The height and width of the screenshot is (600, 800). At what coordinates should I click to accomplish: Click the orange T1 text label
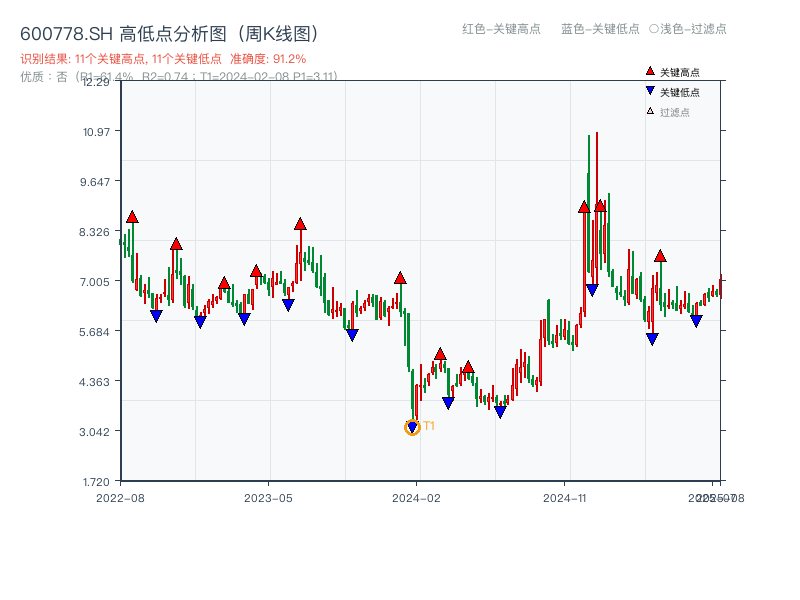coord(429,426)
